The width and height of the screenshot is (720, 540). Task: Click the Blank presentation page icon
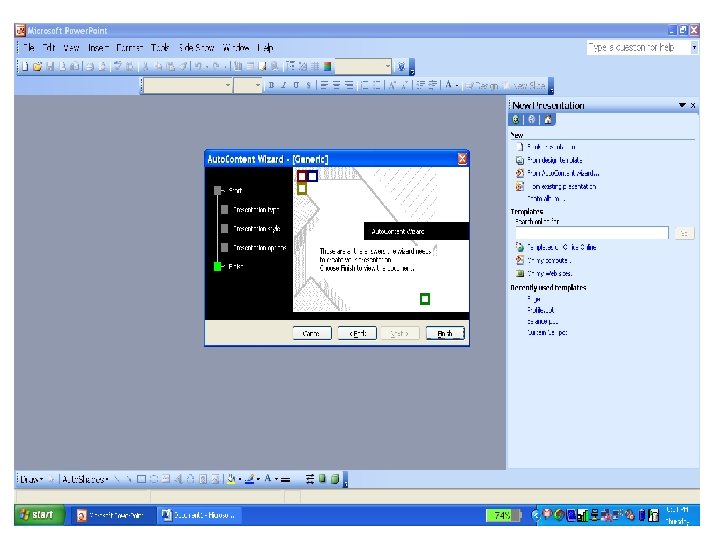tap(519, 147)
